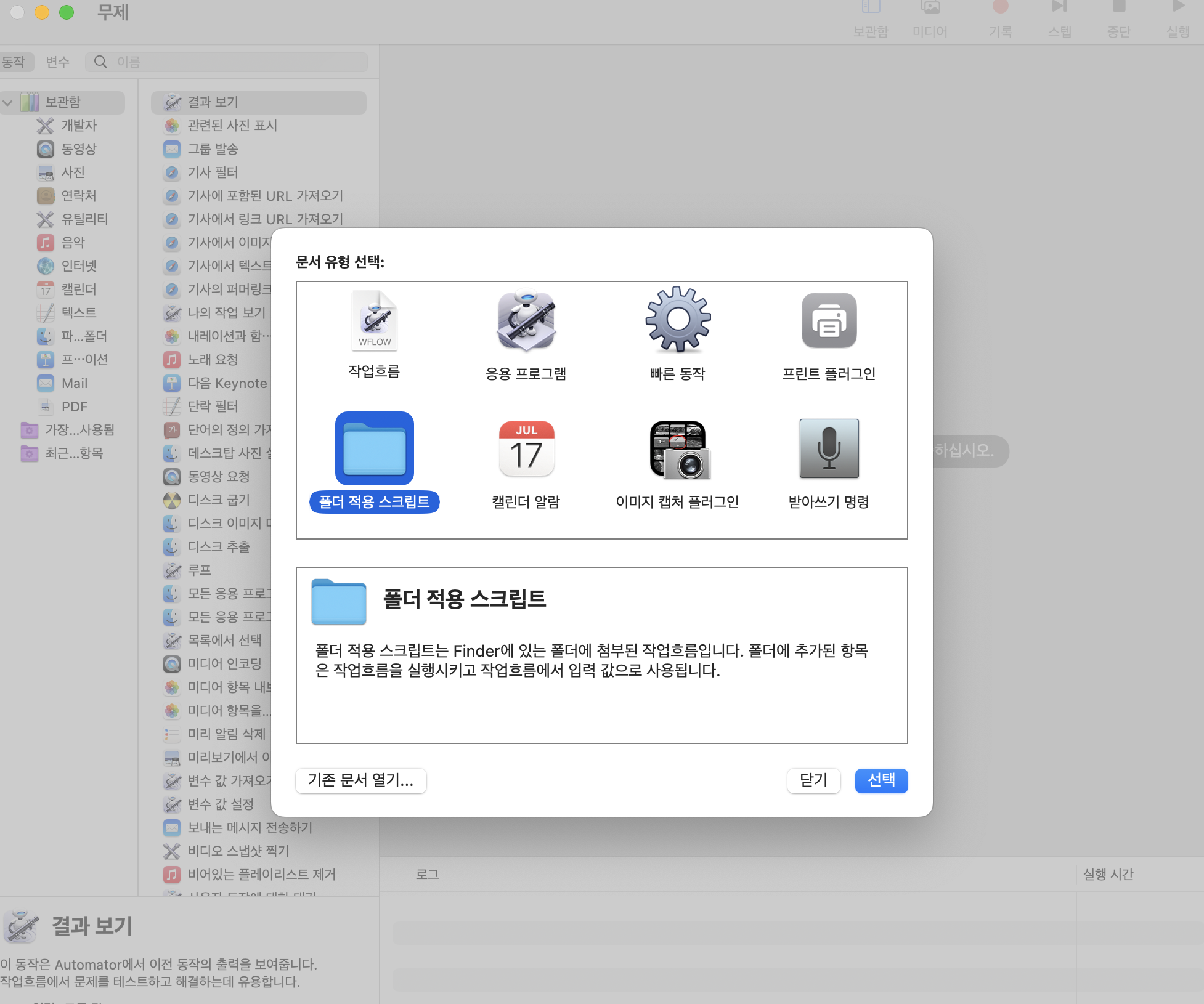This screenshot has width=1204, height=1004.
Task: Open 기존 문서 열기... button
Action: click(360, 780)
